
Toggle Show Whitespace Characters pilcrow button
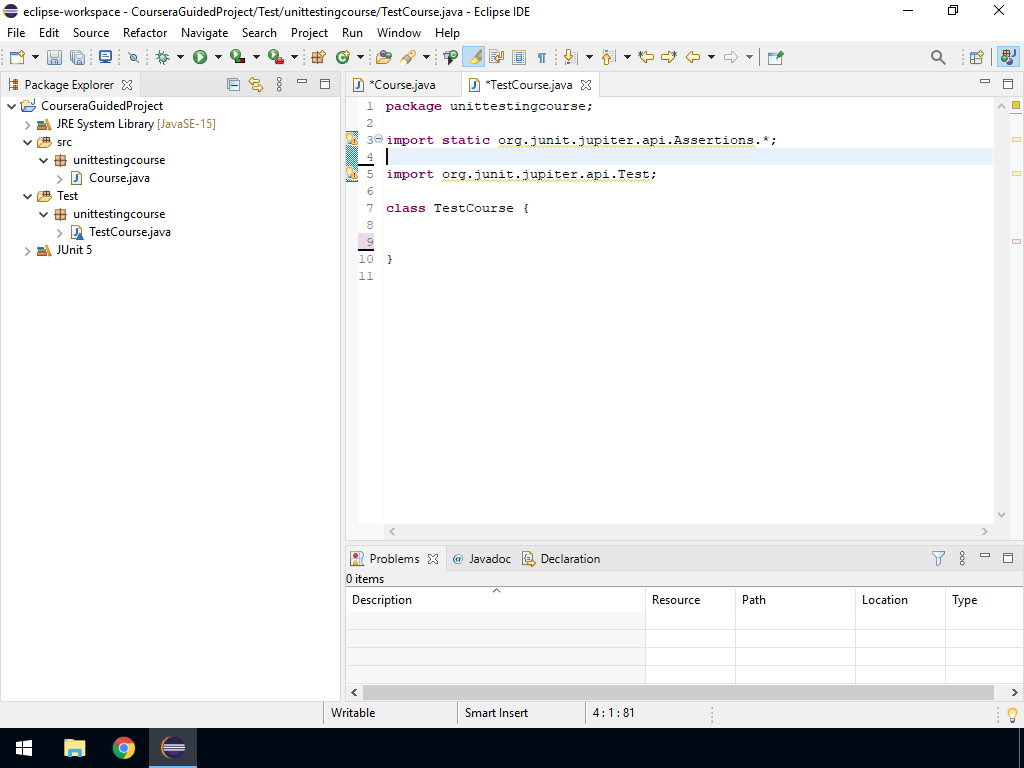click(x=541, y=58)
